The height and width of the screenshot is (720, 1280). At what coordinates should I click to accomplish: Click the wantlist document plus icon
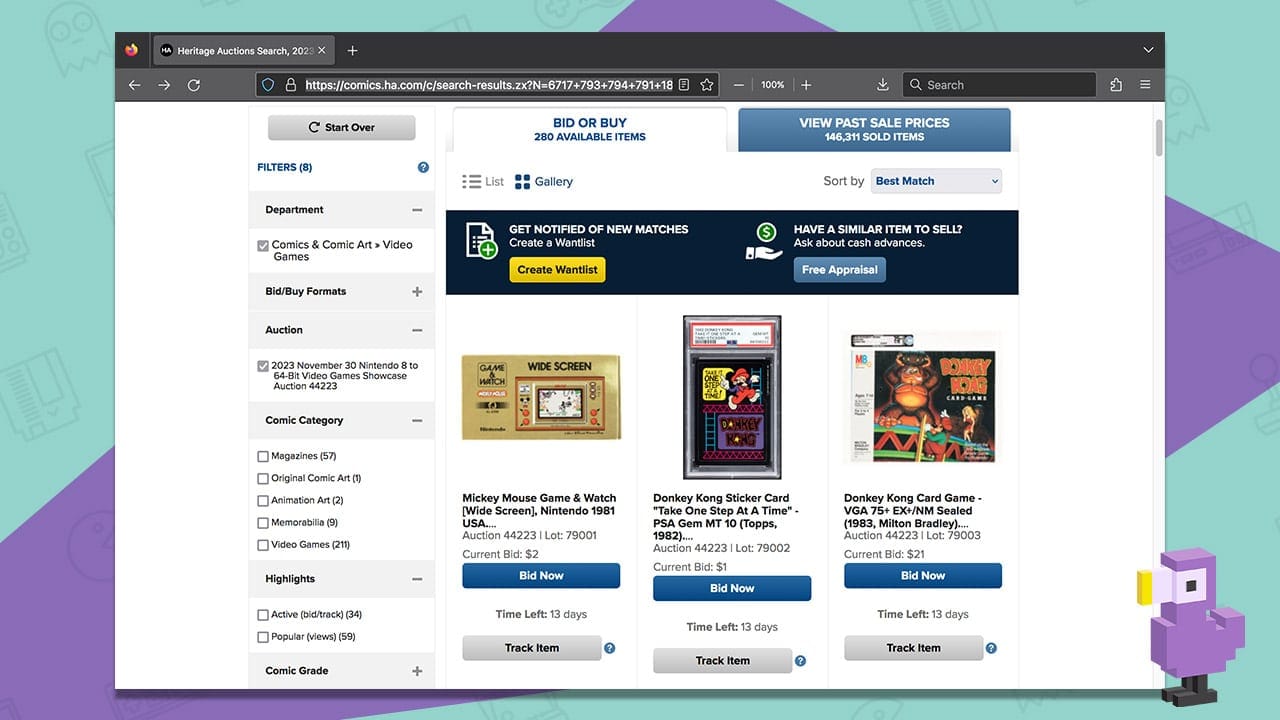coord(481,241)
